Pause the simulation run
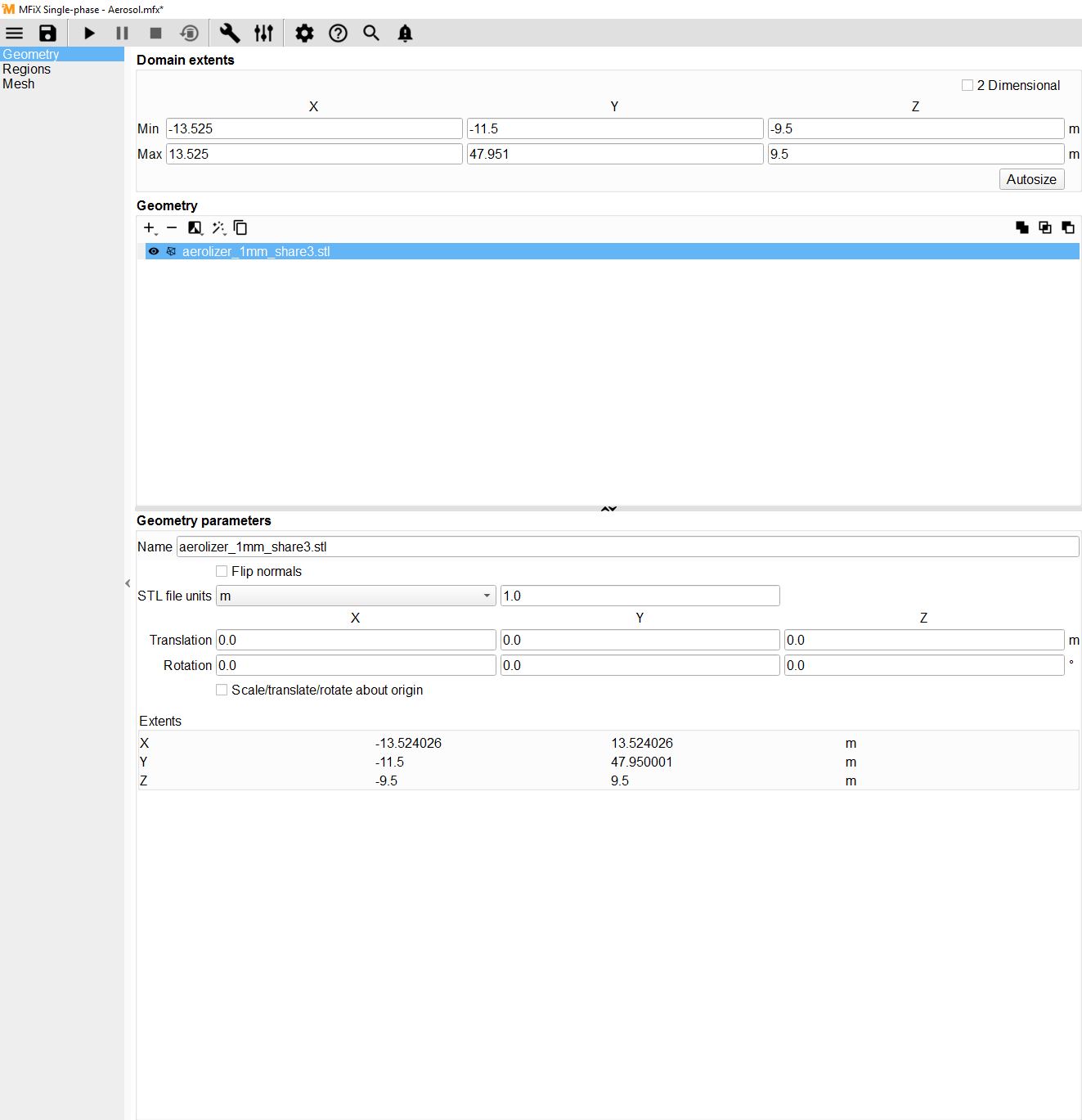1082x1120 pixels. point(123,34)
